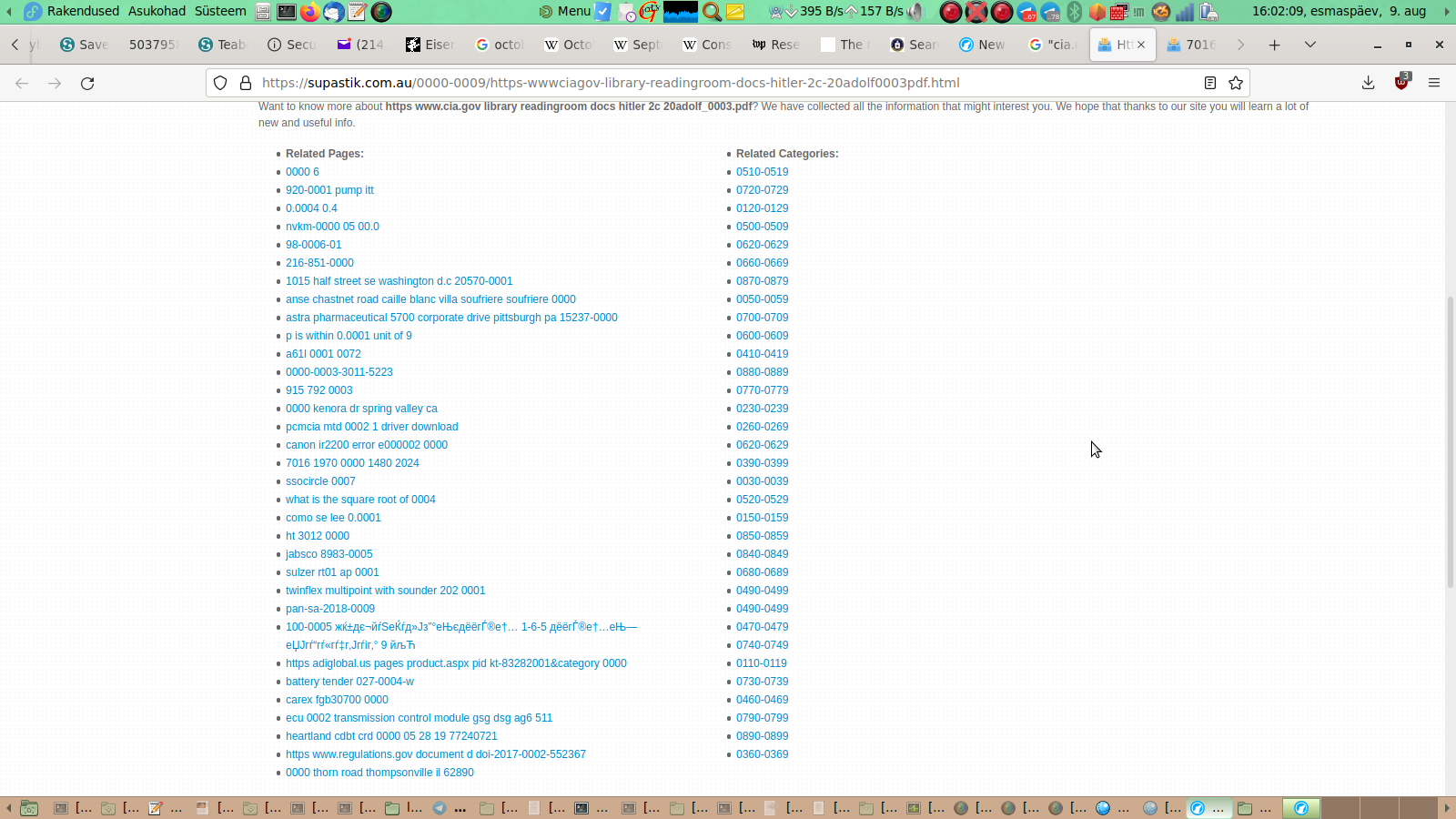Open 'twinflex multipoint with sounder 202 0001' link
The width and height of the screenshot is (1456, 819).
pos(385,591)
